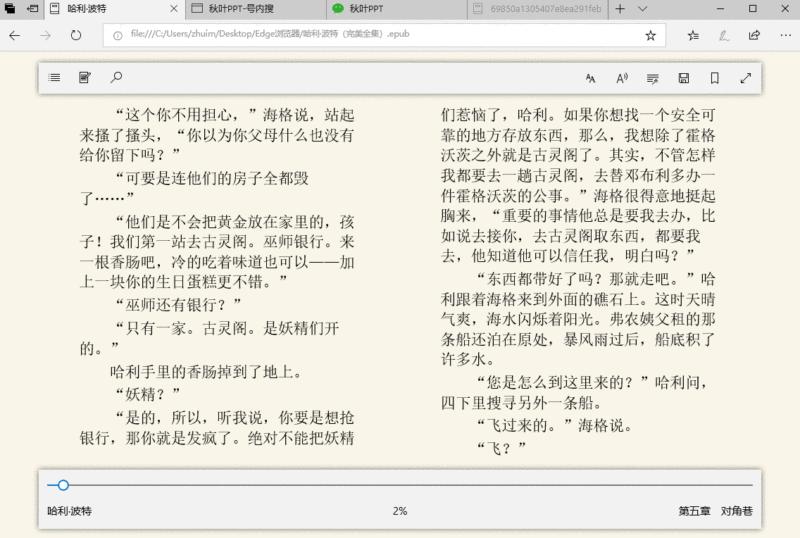Click the 哈利·波特 book title label
The height and width of the screenshot is (538, 800).
tap(69, 510)
